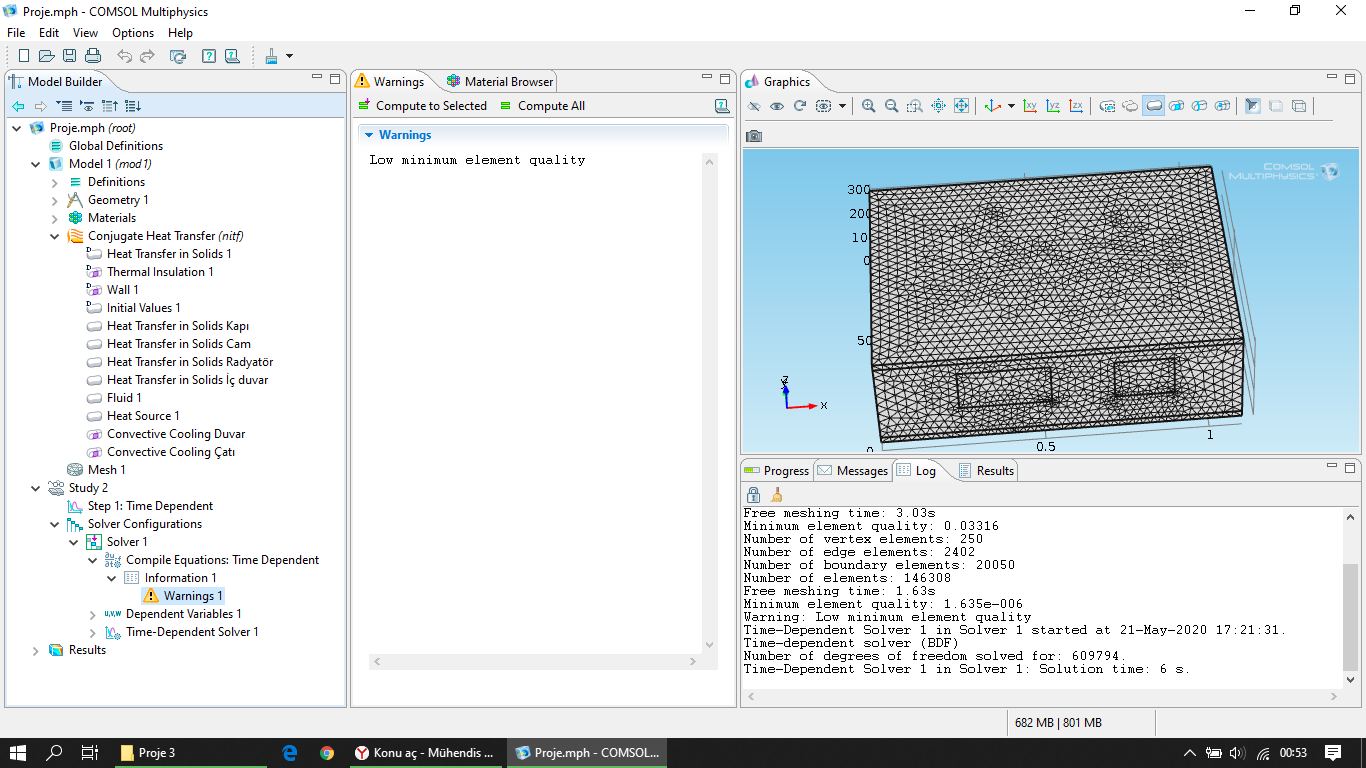Image resolution: width=1366 pixels, height=768 pixels.
Task: Take a snapshot with the camera icon
Action: click(754, 136)
